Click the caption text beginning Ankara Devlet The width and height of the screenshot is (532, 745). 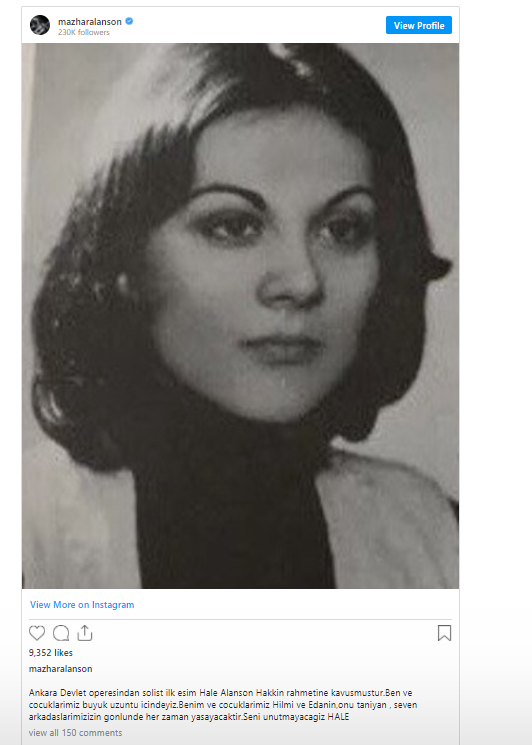click(223, 705)
